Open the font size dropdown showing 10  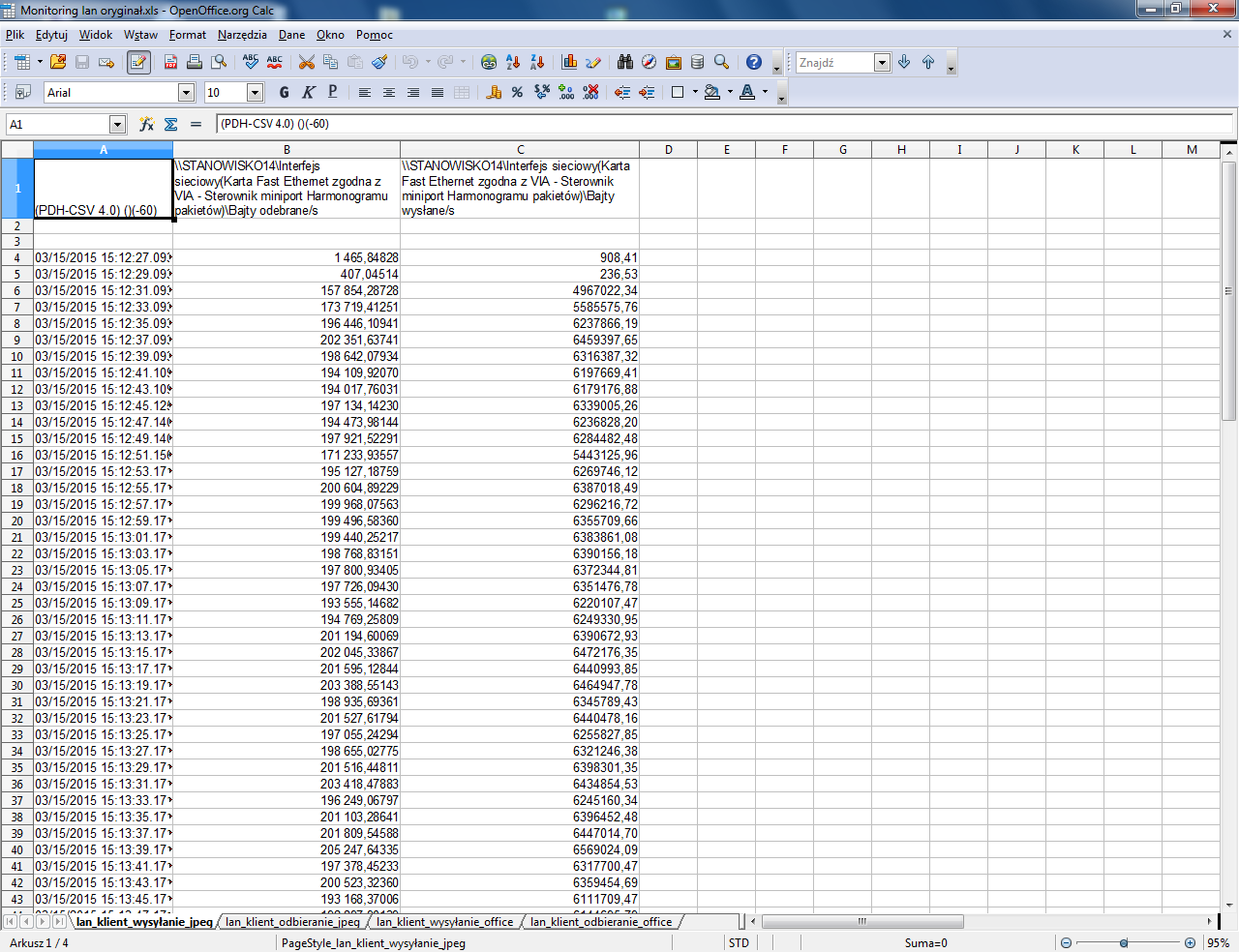(255, 93)
